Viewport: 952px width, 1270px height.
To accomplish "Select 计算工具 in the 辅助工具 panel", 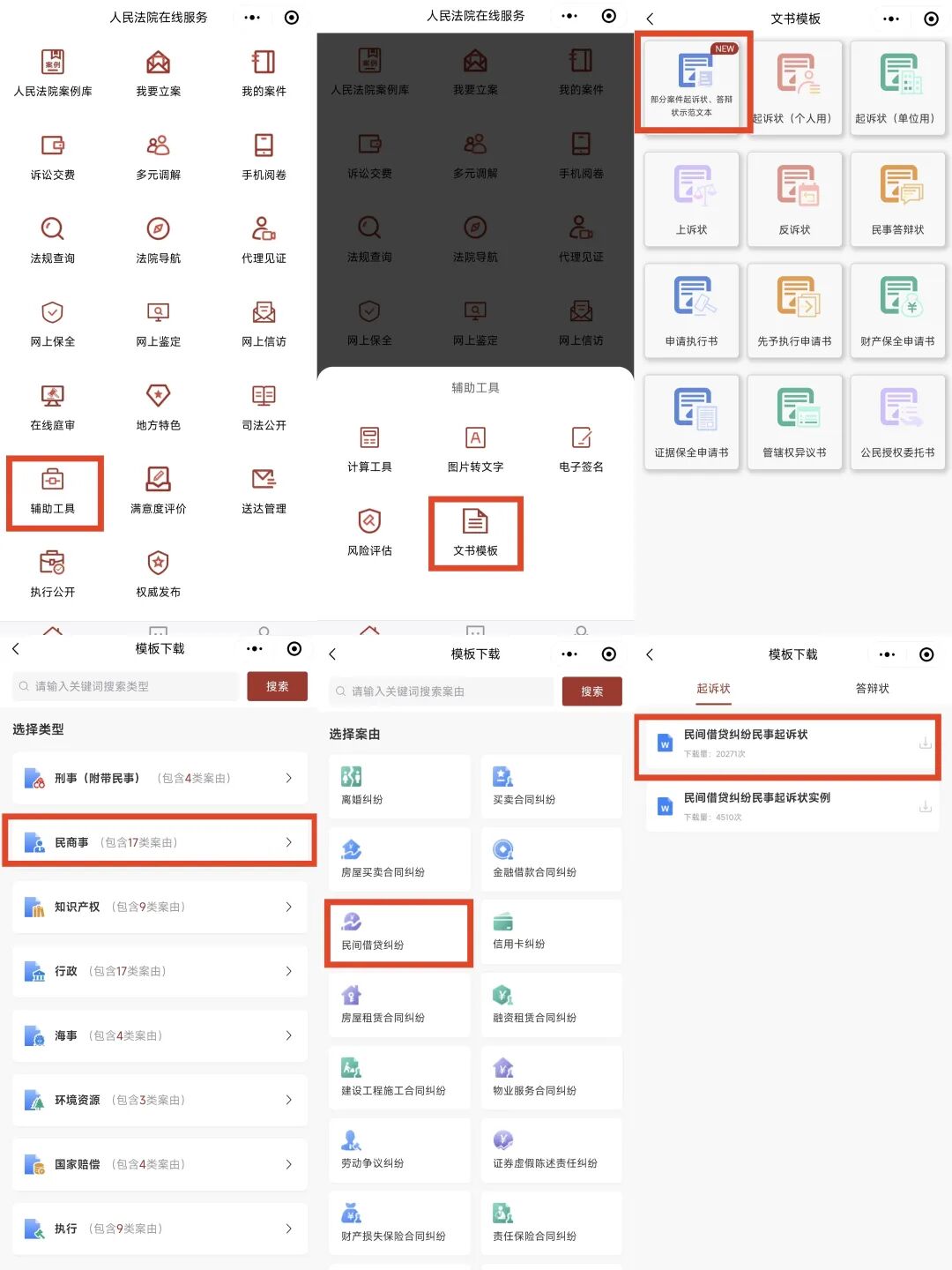I will click(369, 448).
